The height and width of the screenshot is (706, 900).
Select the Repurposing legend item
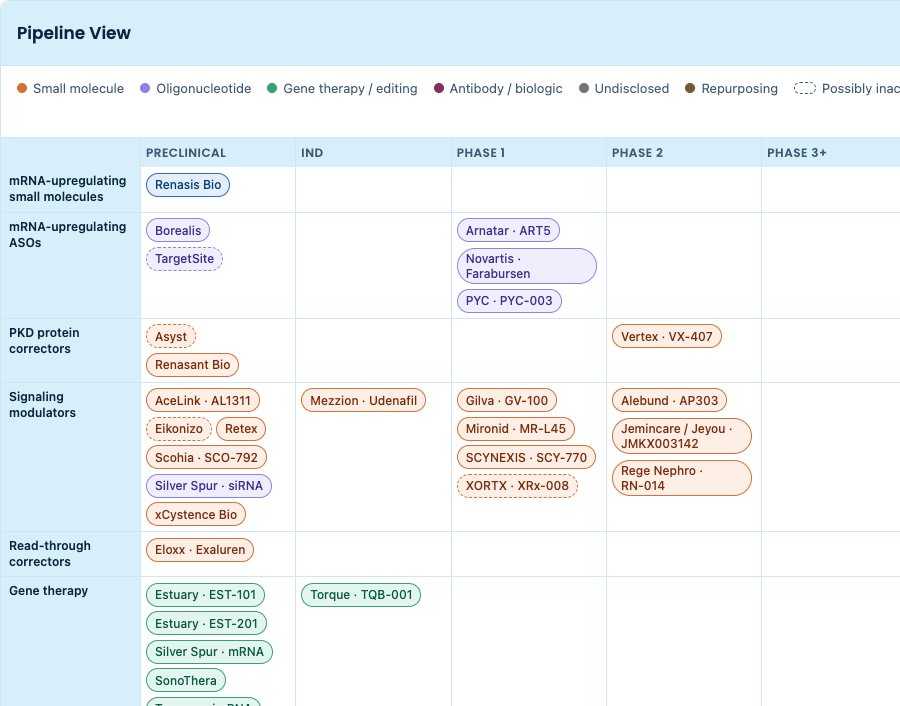731,88
